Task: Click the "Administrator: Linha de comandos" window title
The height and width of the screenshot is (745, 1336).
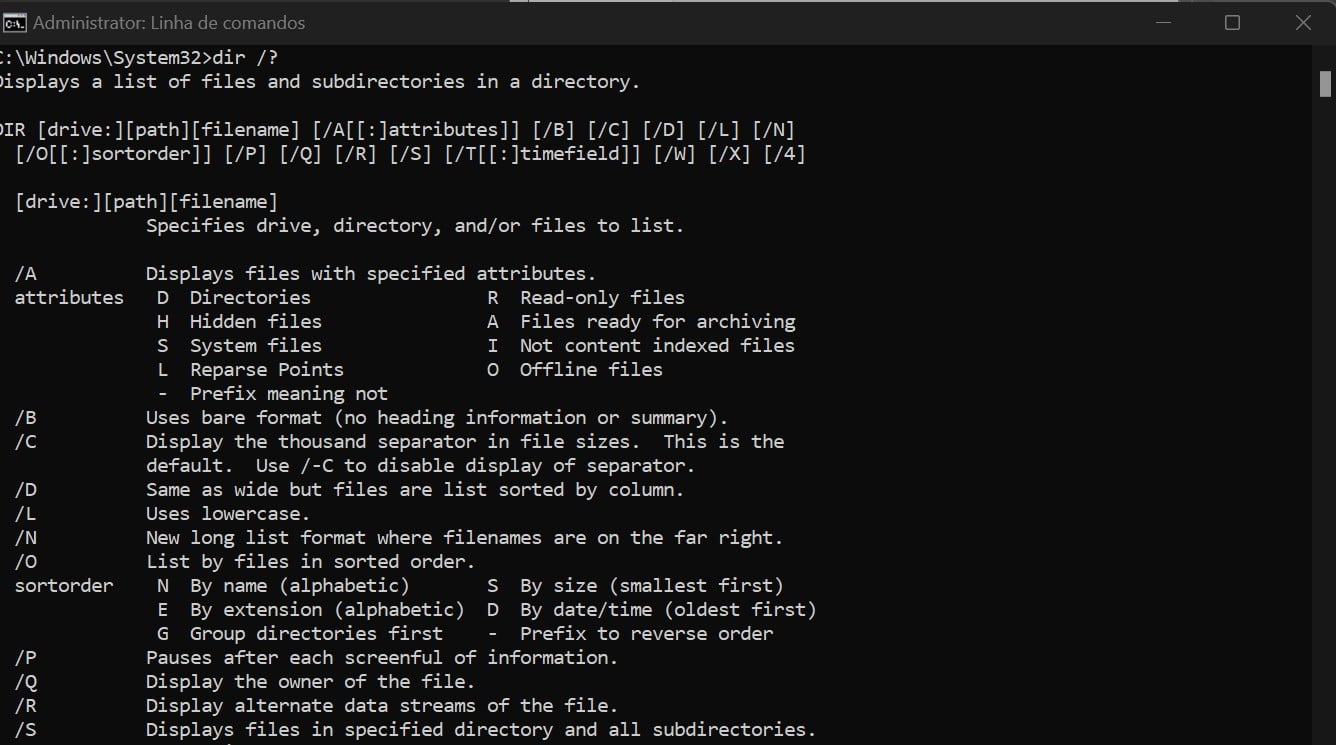Action: tap(169, 22)
